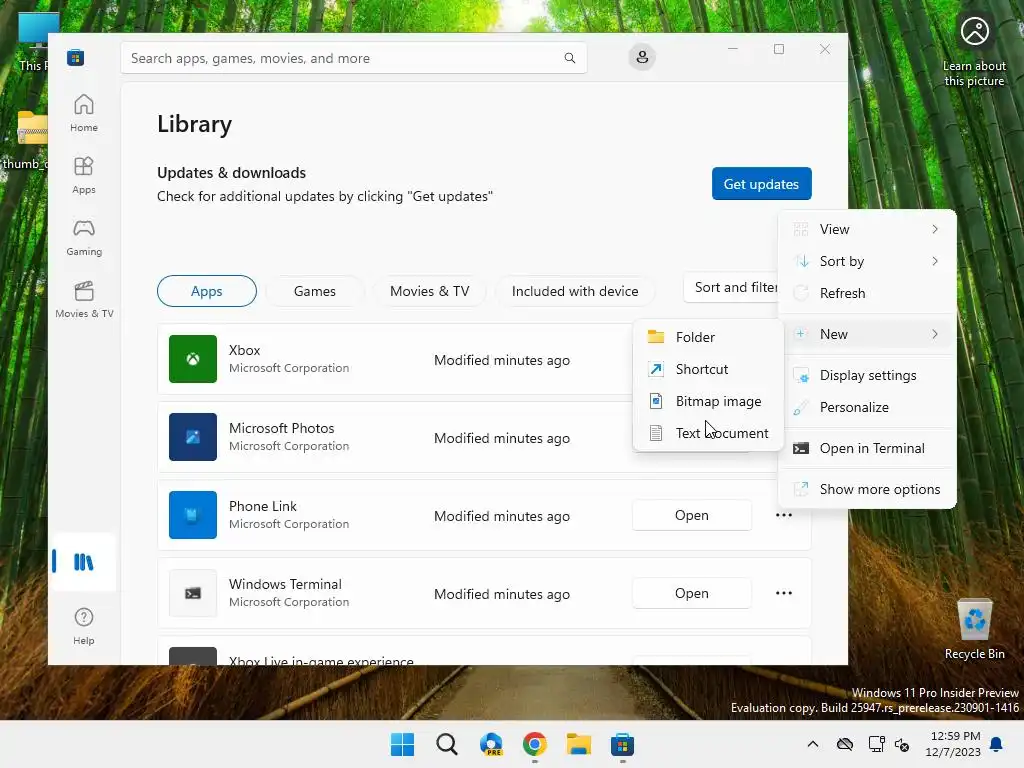The width and height of the screenshot is (1024, 768).
Task: Open the Apps section in the sidebar
Action: pyautogui.click(x=84, y=175)
